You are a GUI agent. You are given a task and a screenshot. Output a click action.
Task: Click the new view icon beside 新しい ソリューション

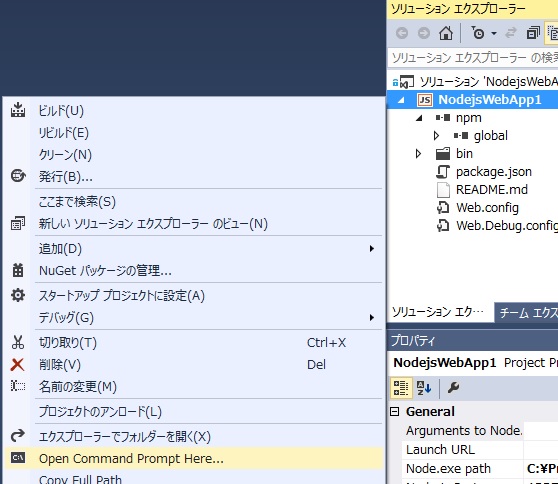point(18,223)
